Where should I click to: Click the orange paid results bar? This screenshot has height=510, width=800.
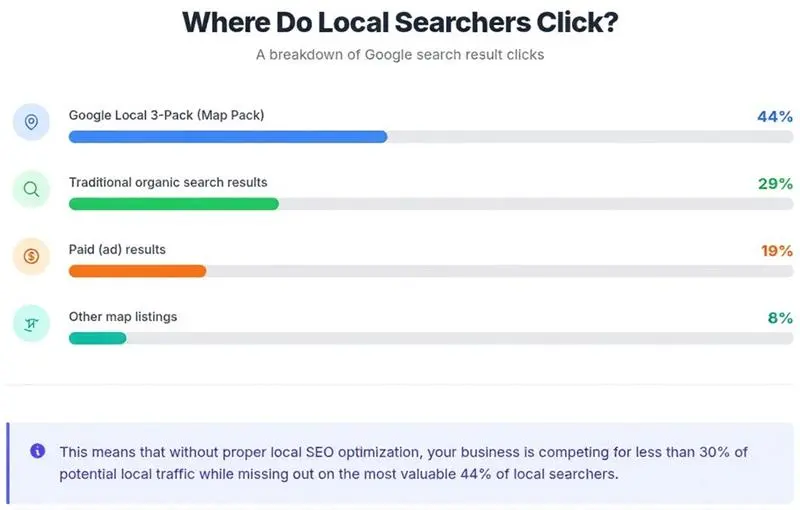click(137, 271)
